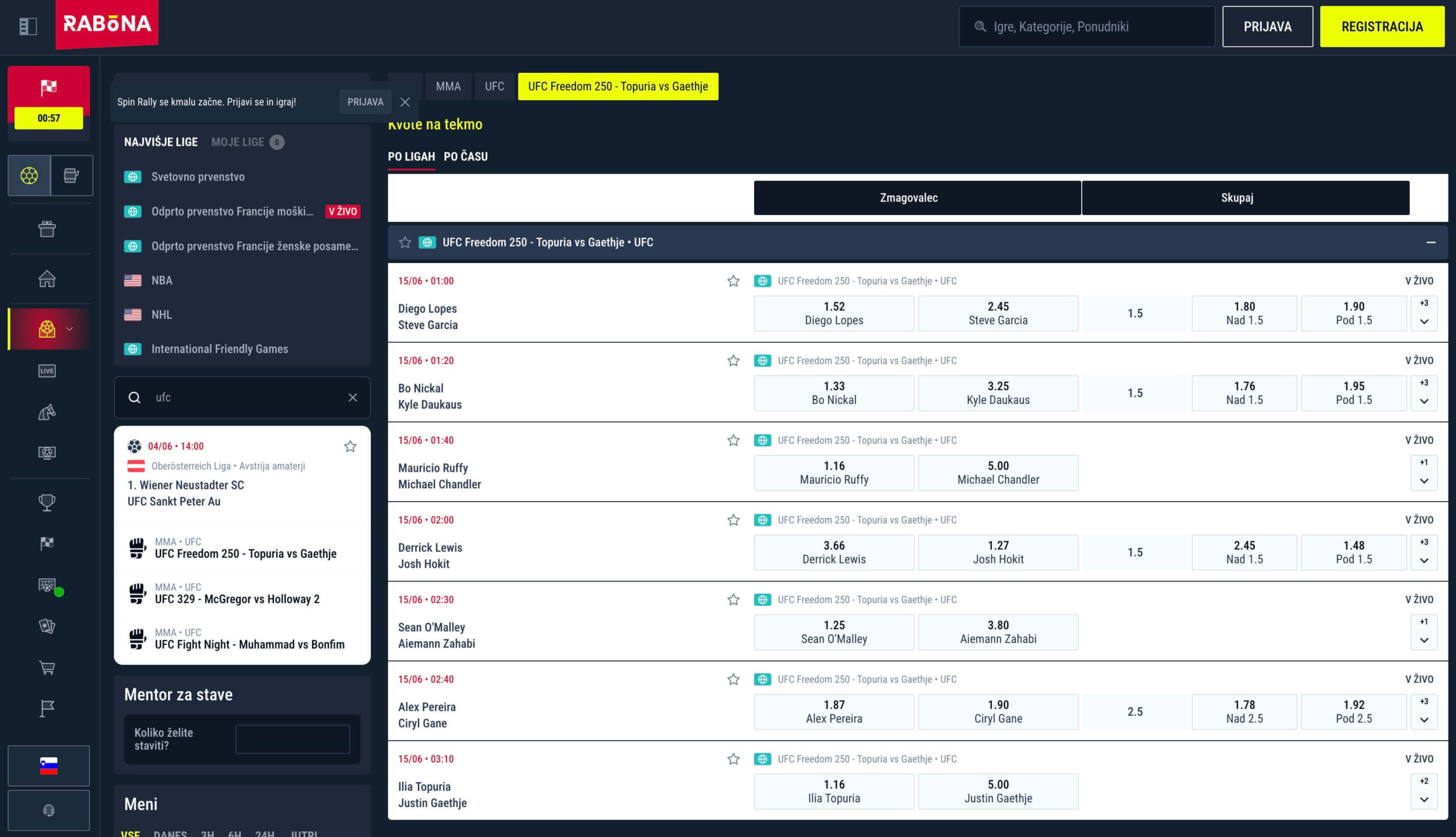Favorite the Ilia Topuria vs Justin Gaethje fight
Screen dimensions: 1456x837
pos(733,760)
